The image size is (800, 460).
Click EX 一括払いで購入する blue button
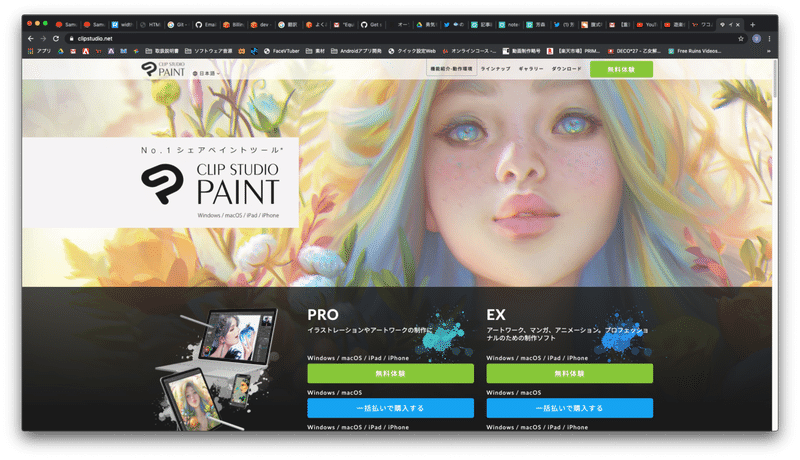tap(569, 408)
